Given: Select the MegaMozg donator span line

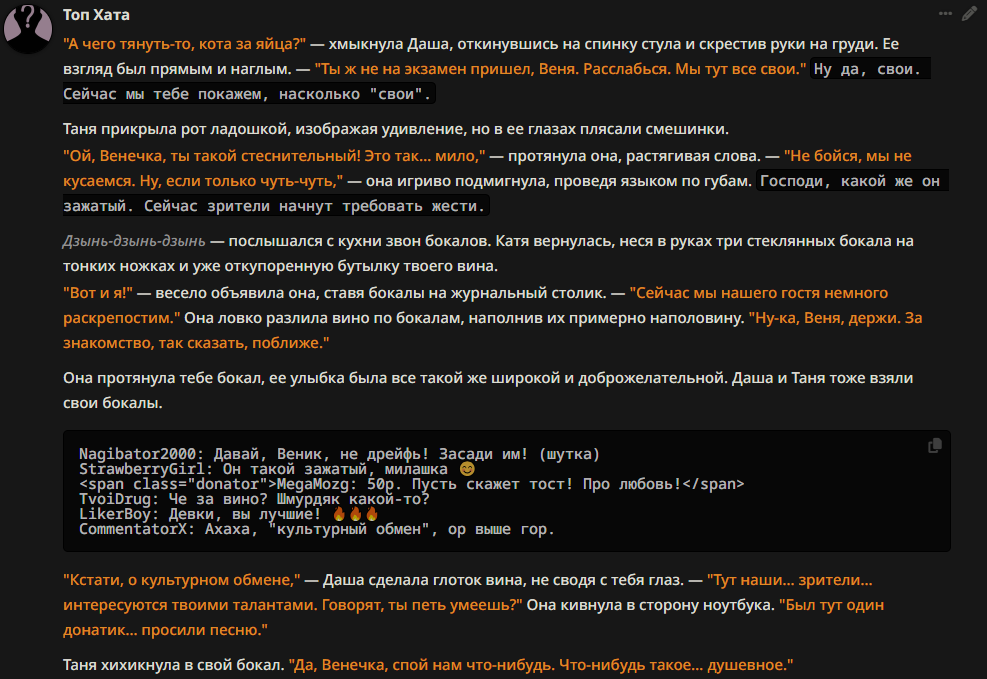Looking at the screenshot, I should (x=412, y=484).
